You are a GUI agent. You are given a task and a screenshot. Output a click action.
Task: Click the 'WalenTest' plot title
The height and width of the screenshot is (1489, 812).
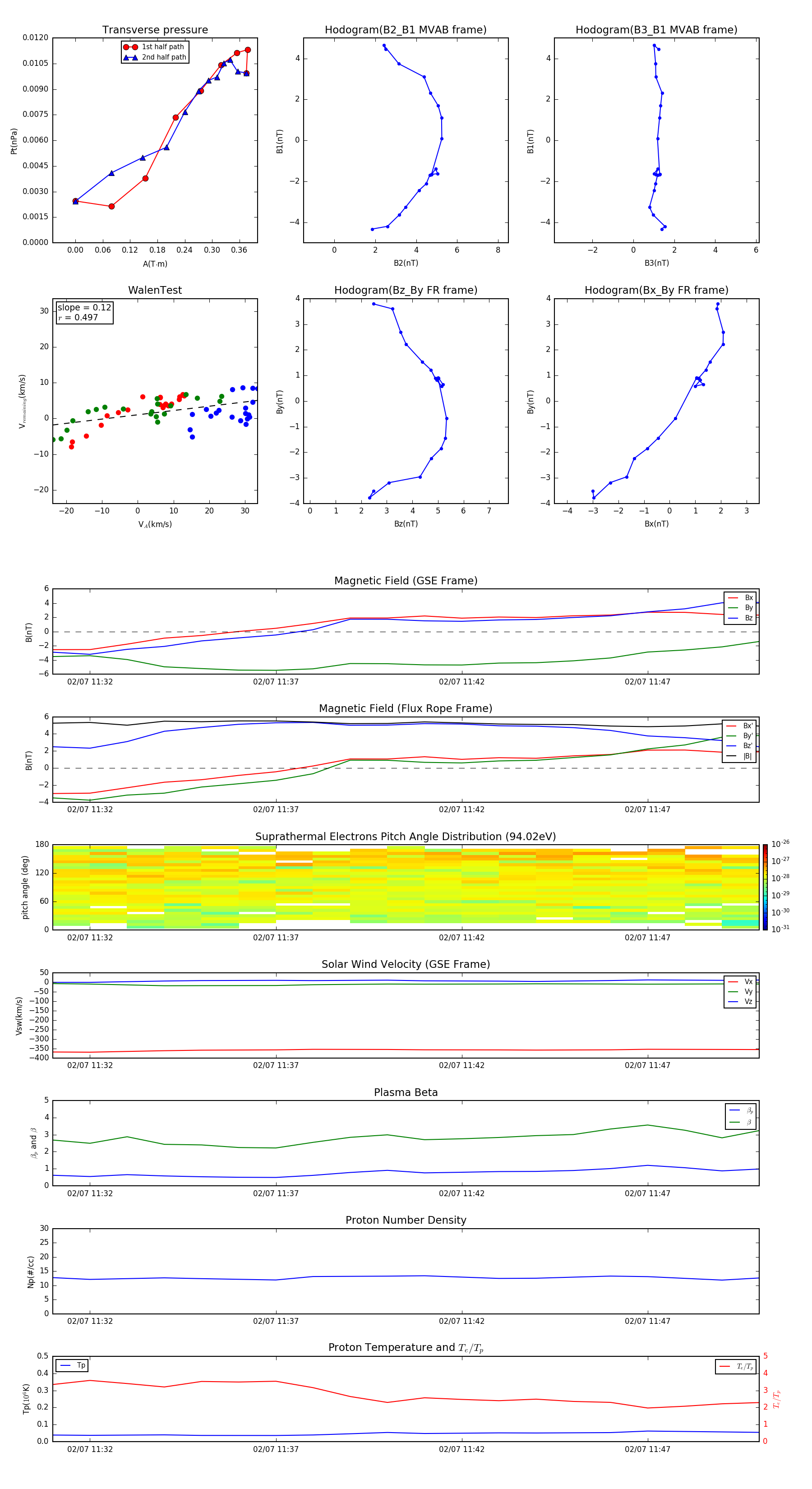click(x=155, y=290)
